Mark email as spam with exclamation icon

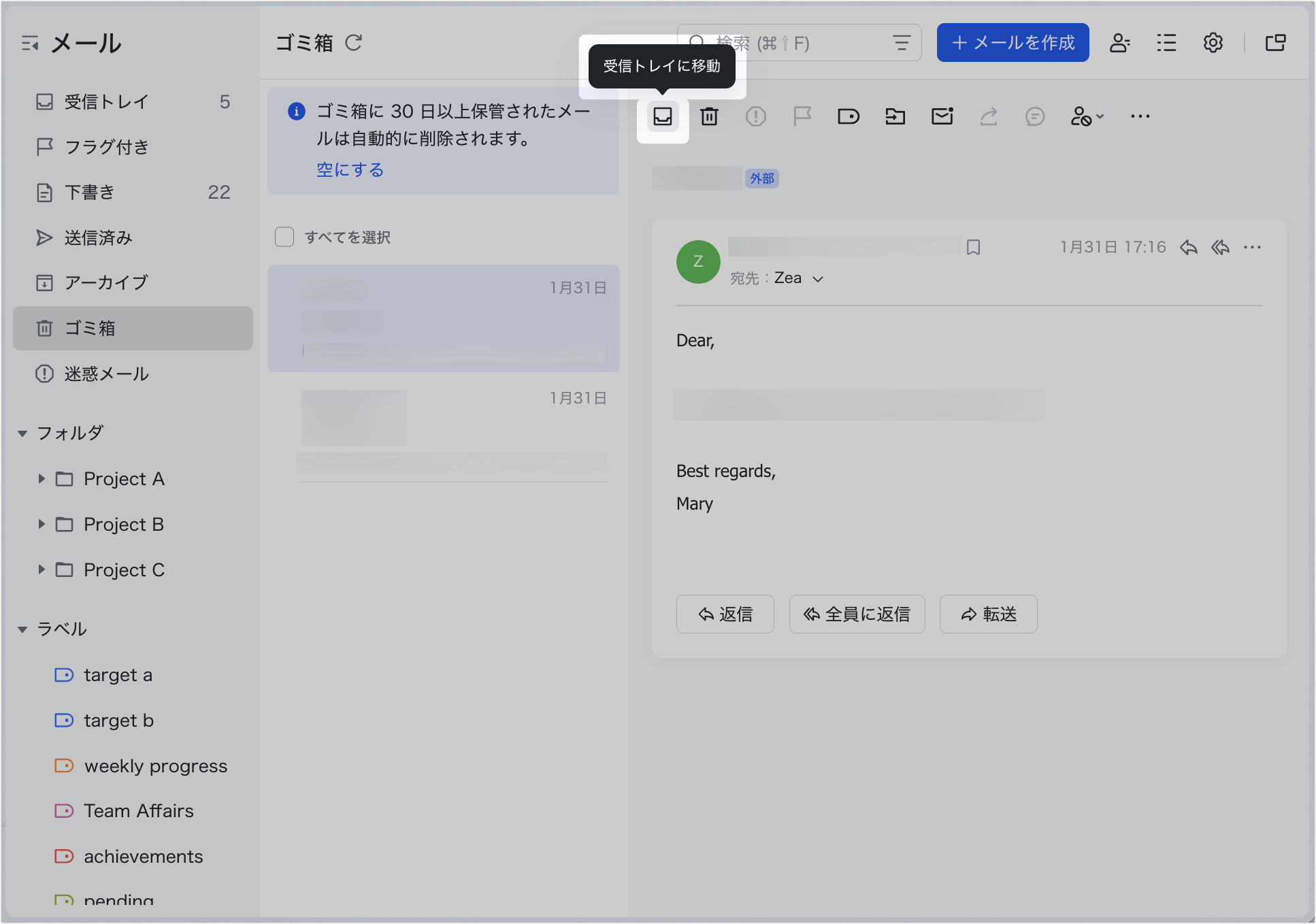(755, 116)
